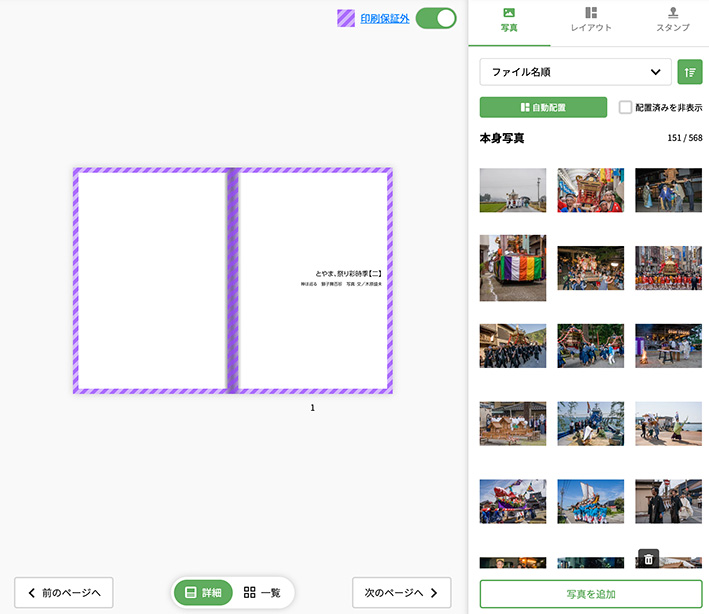
Task: Select the colorful striped float thumbnail
Action: (x=513, y=268)
